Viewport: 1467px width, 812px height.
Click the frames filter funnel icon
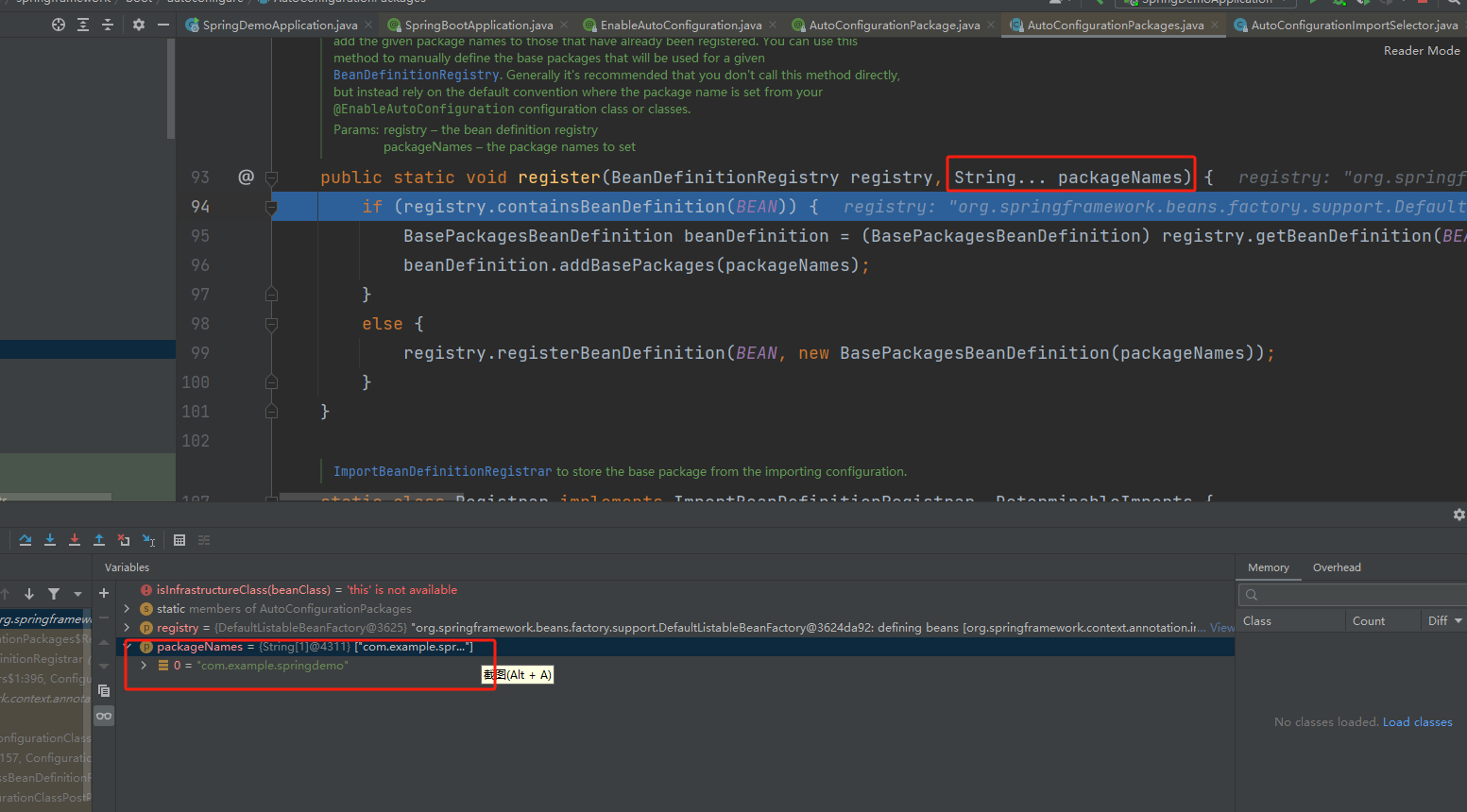click(x=54, y=594)
